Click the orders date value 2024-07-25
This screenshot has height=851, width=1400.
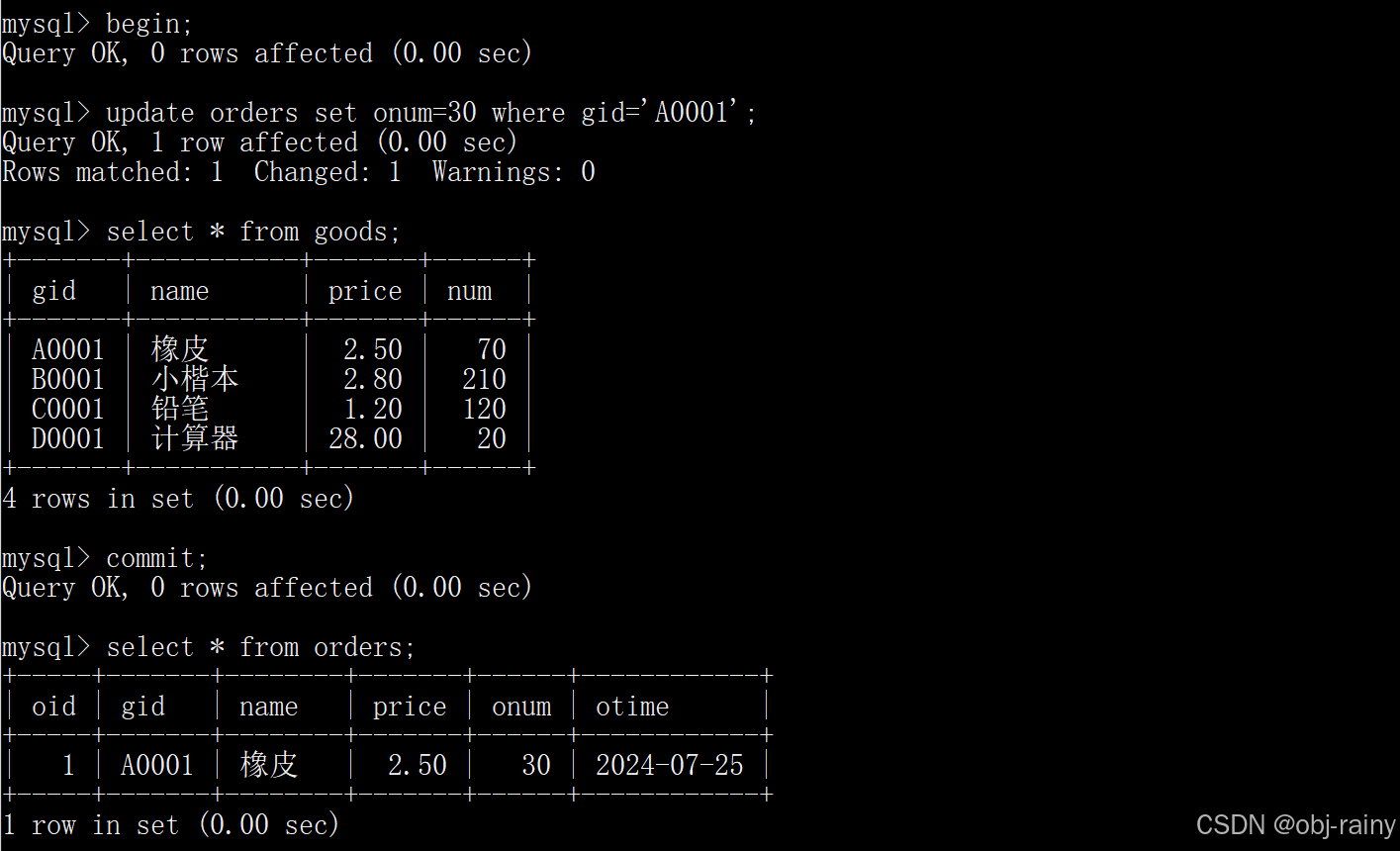point(670,766)
